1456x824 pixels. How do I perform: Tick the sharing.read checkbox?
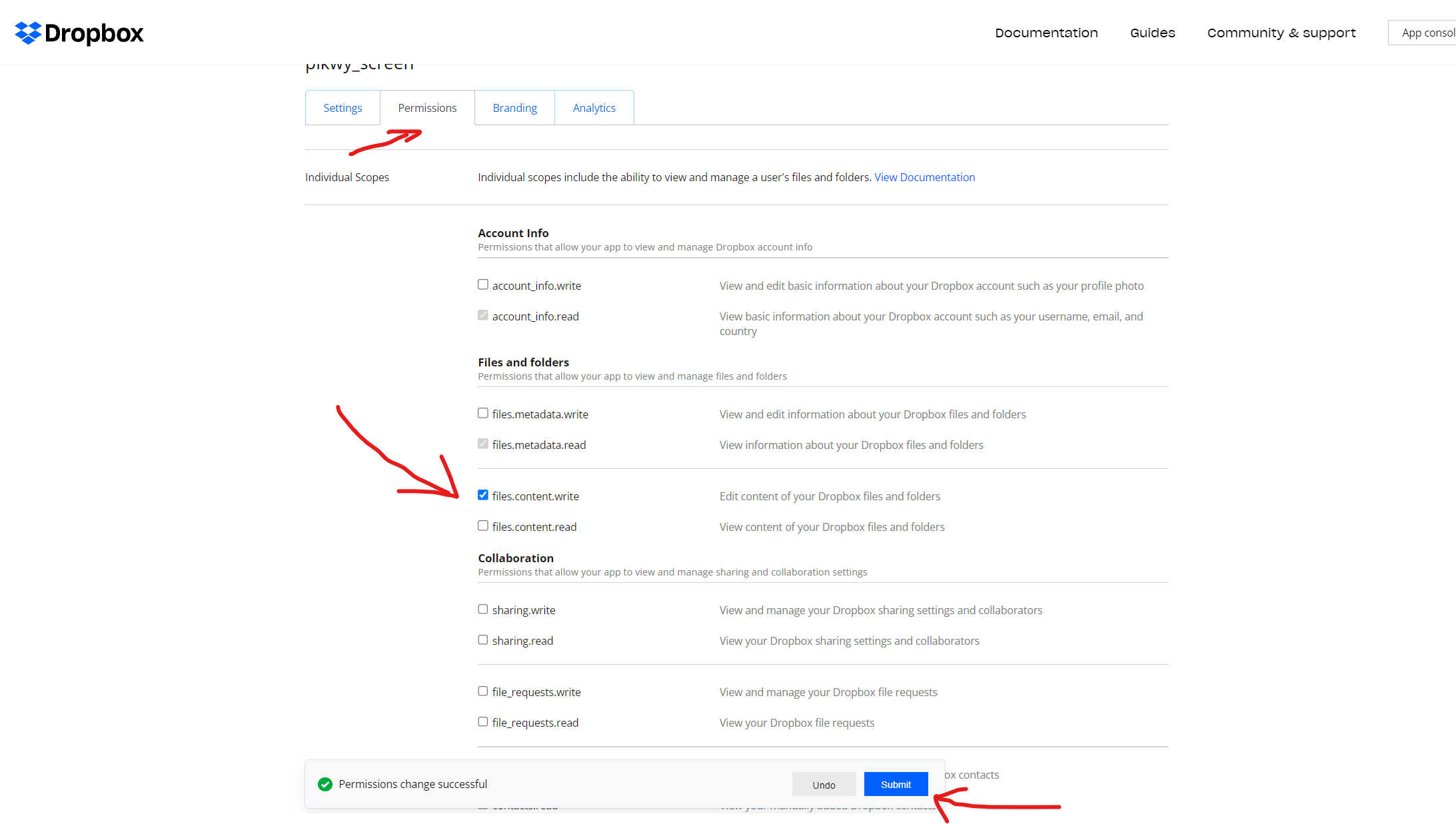pyautogui.click(x=483, y=639)
